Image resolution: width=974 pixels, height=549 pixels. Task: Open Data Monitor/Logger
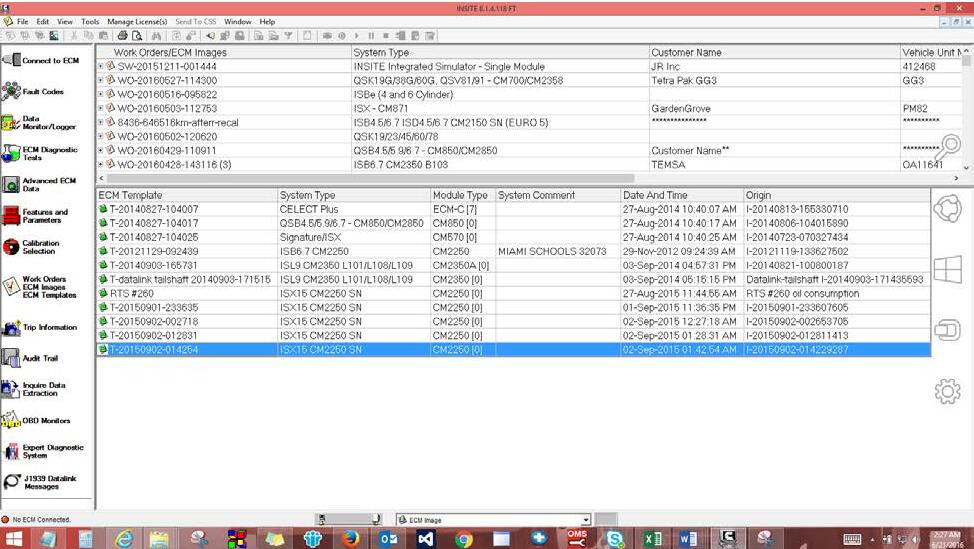[x=39, y=122]
